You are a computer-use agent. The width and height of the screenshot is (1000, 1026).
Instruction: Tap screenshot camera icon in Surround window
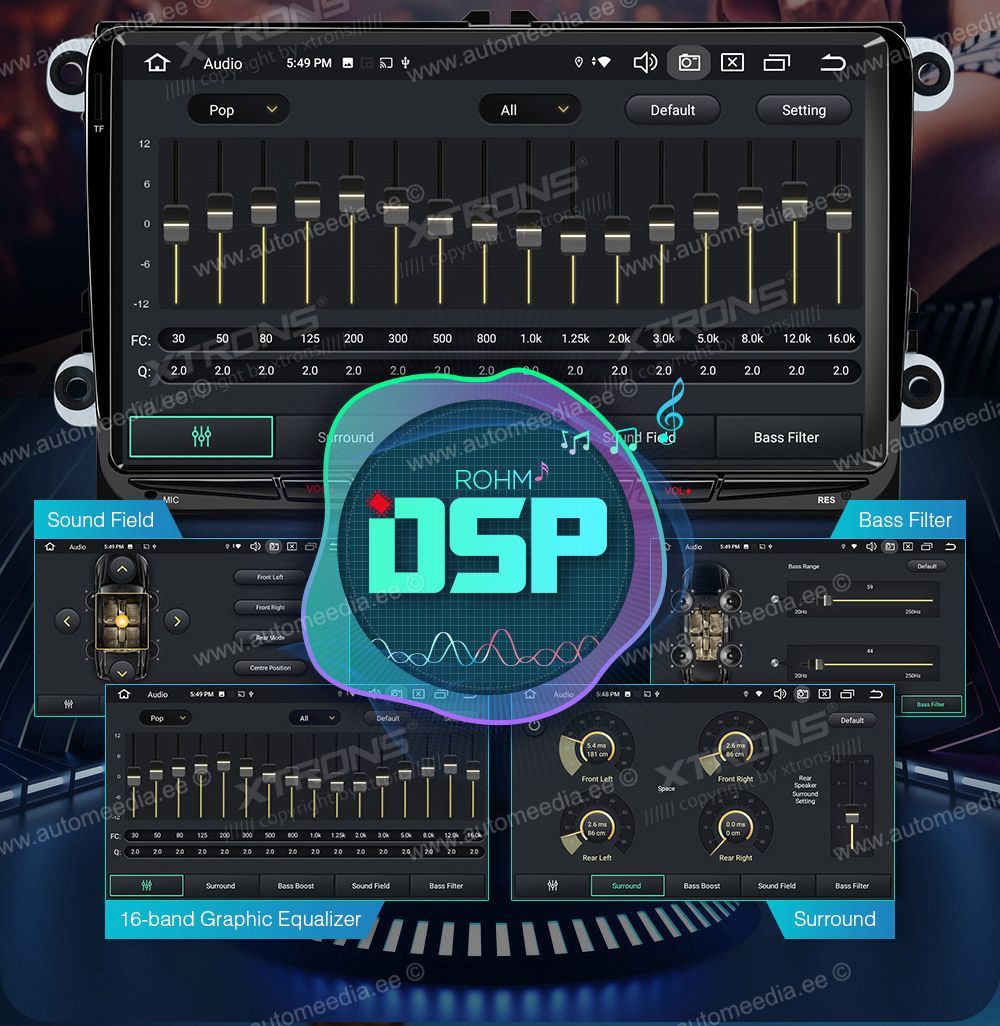(802, 694)
